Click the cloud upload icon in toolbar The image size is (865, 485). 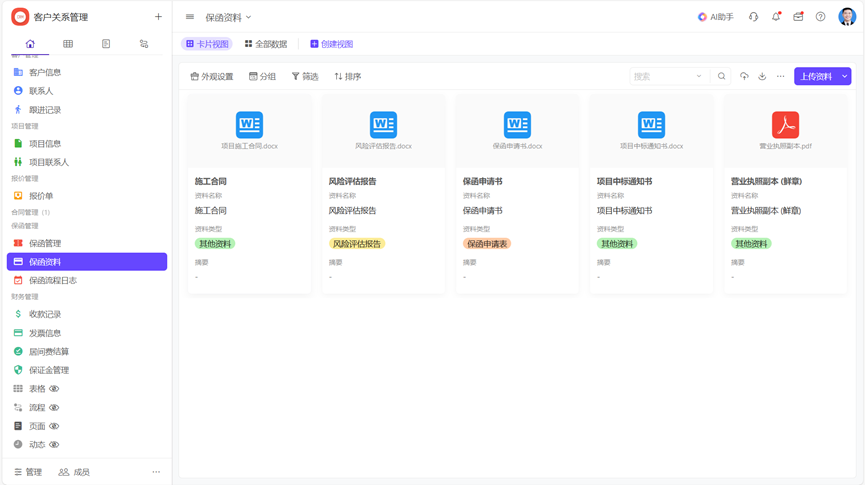(744, 77)
